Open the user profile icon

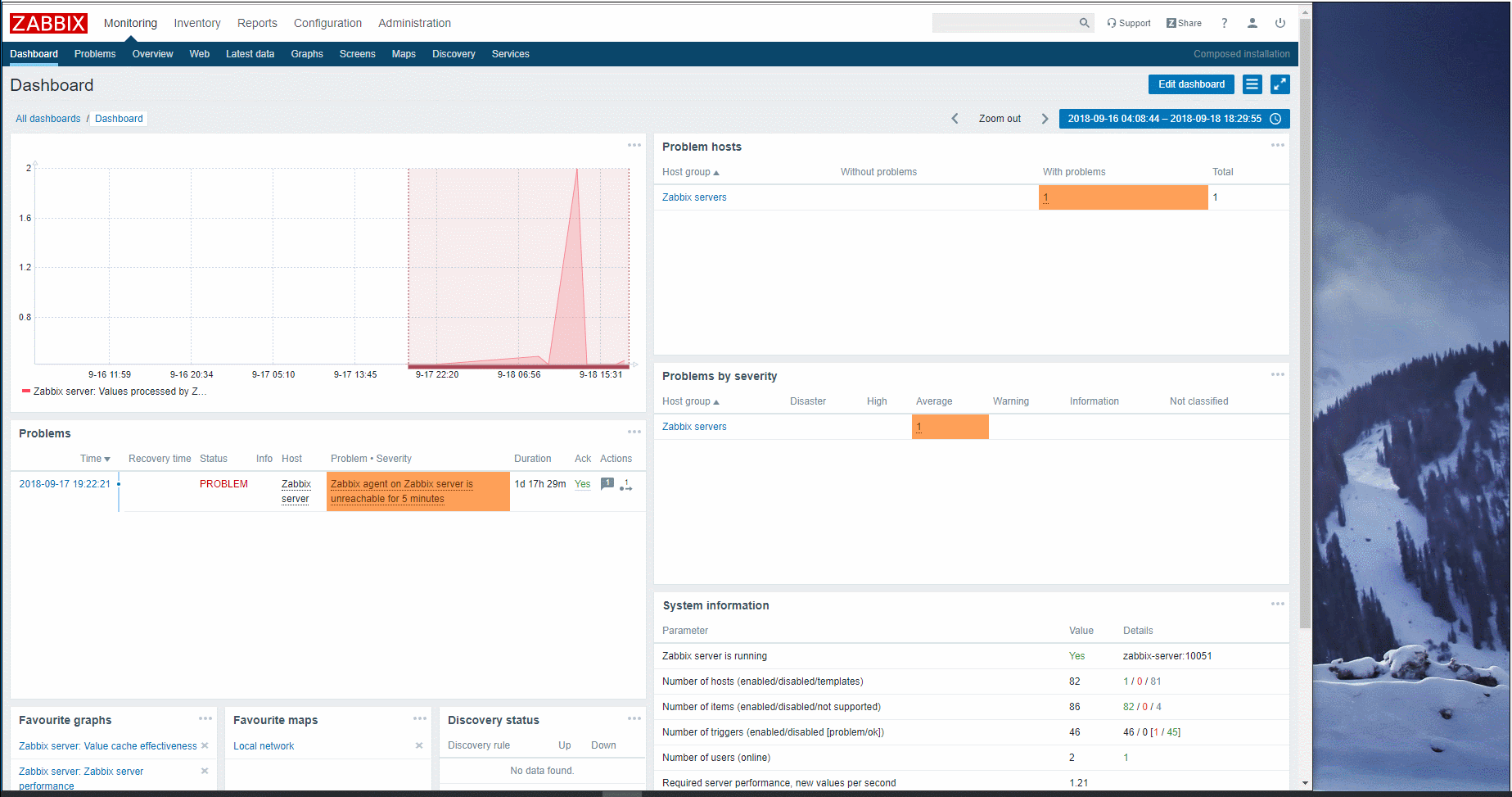click(x=1252, y=23)
